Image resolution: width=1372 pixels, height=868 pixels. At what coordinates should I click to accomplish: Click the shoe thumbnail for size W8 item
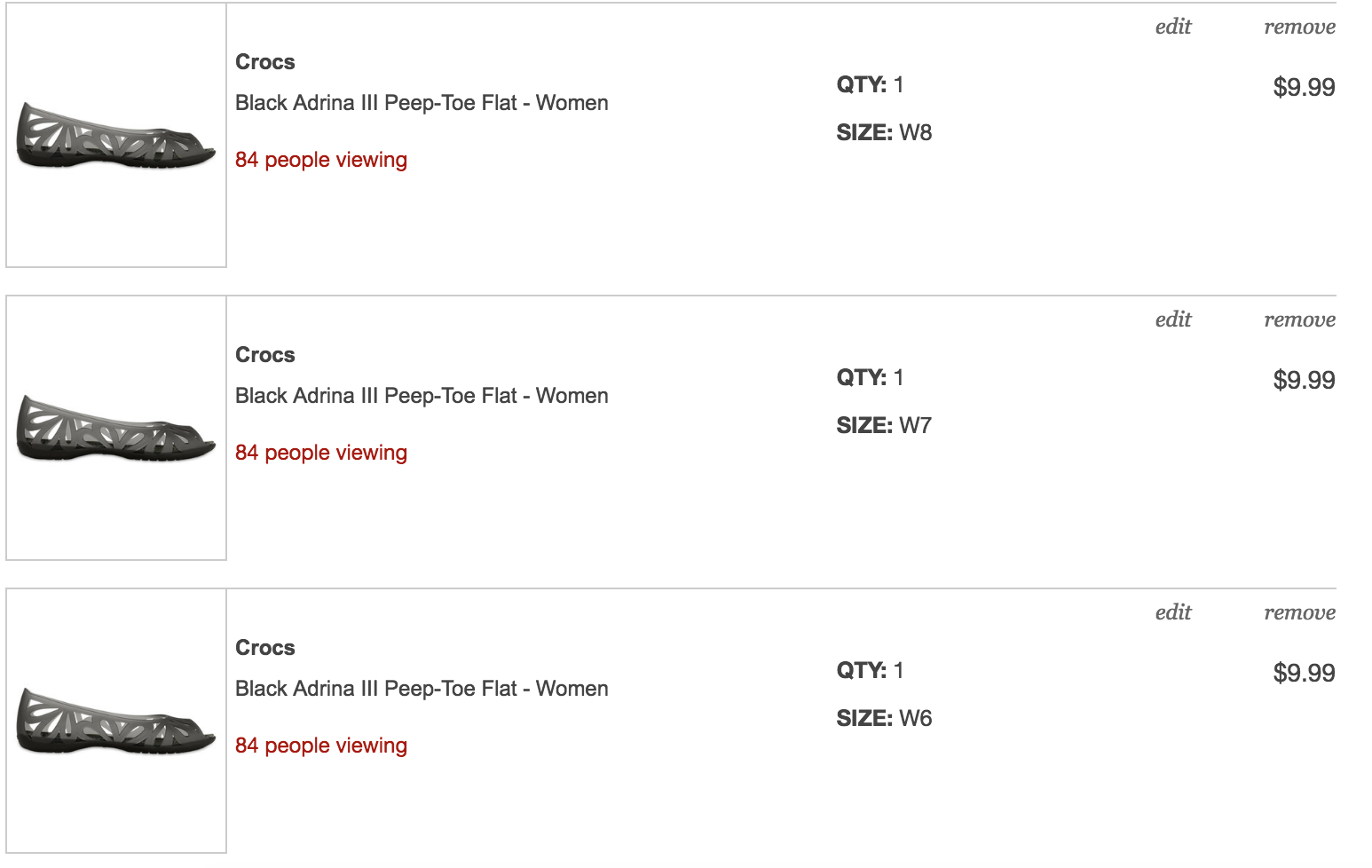pyautogui.click(x=116, y=135)
